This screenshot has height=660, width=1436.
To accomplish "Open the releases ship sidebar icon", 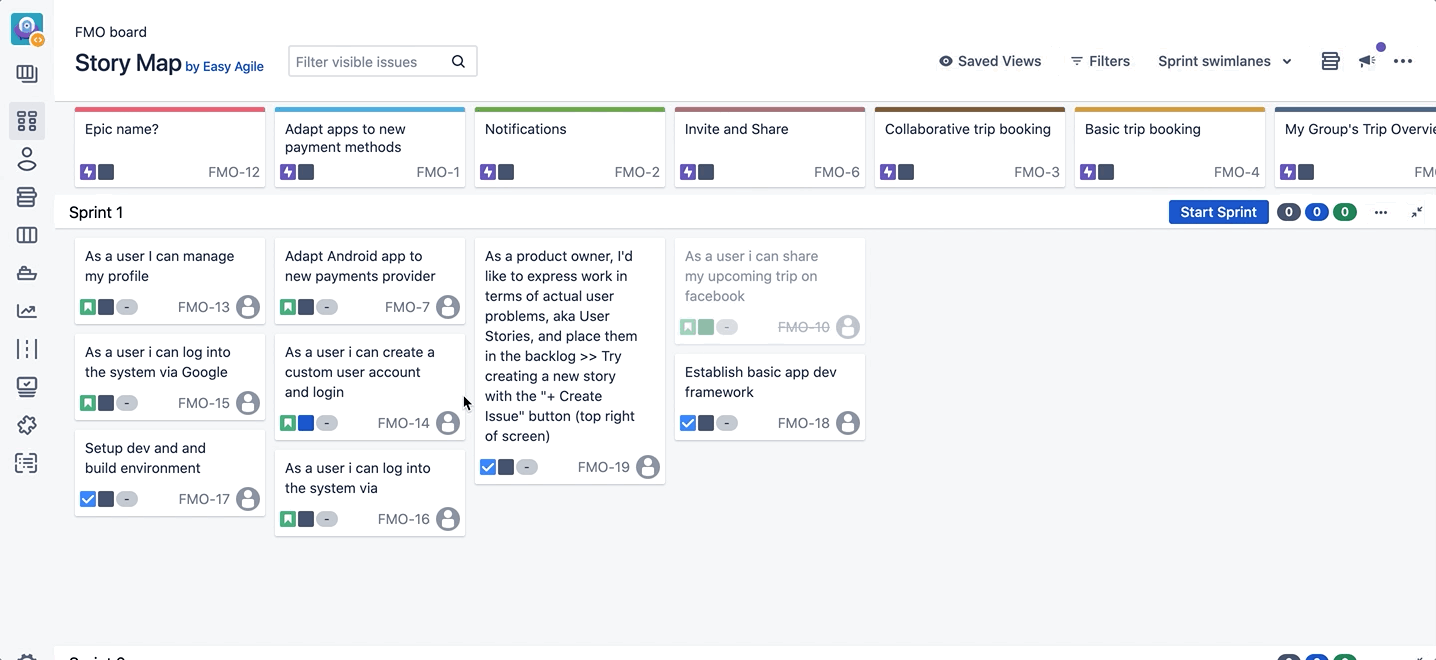I will (x=27, y=273).
